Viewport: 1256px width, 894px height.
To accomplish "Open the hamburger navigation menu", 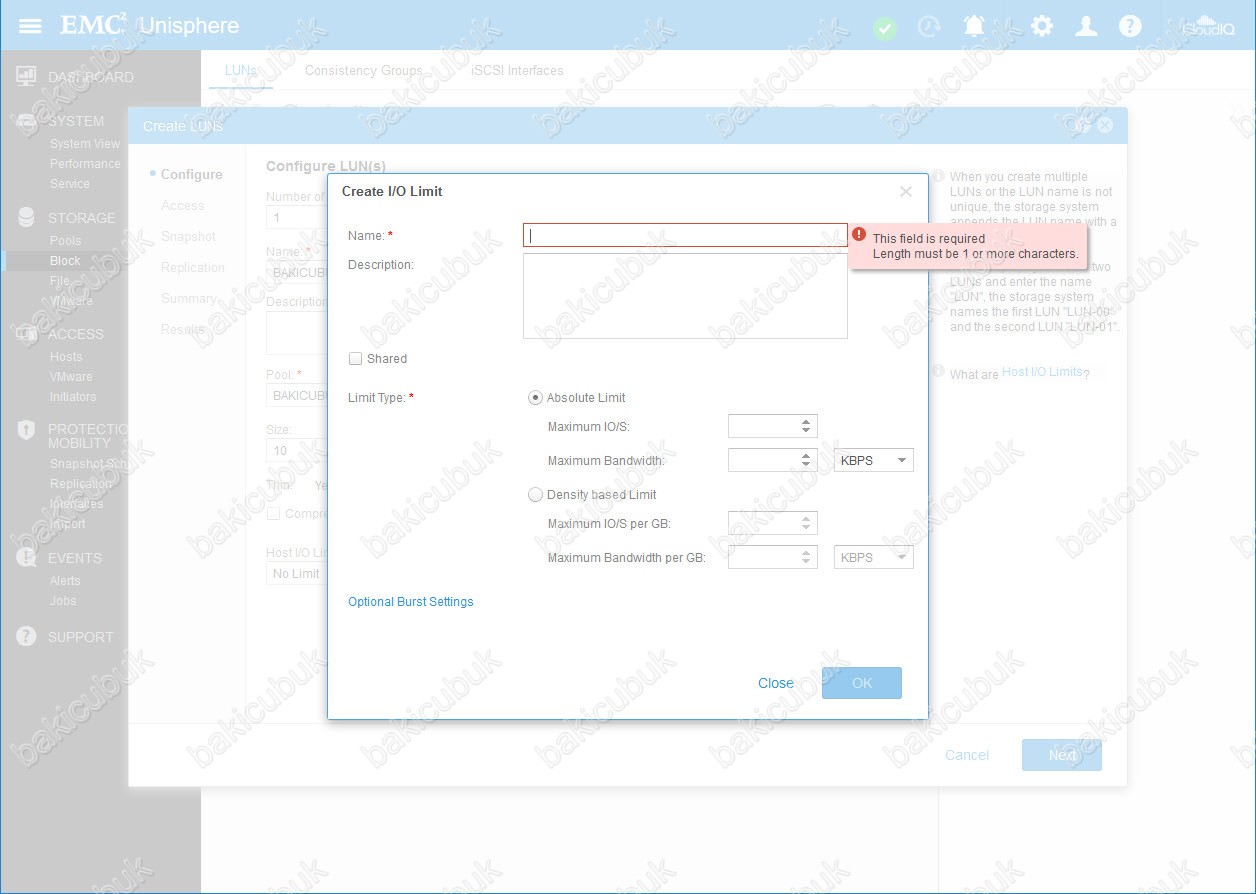I will (x=30, y=25).
